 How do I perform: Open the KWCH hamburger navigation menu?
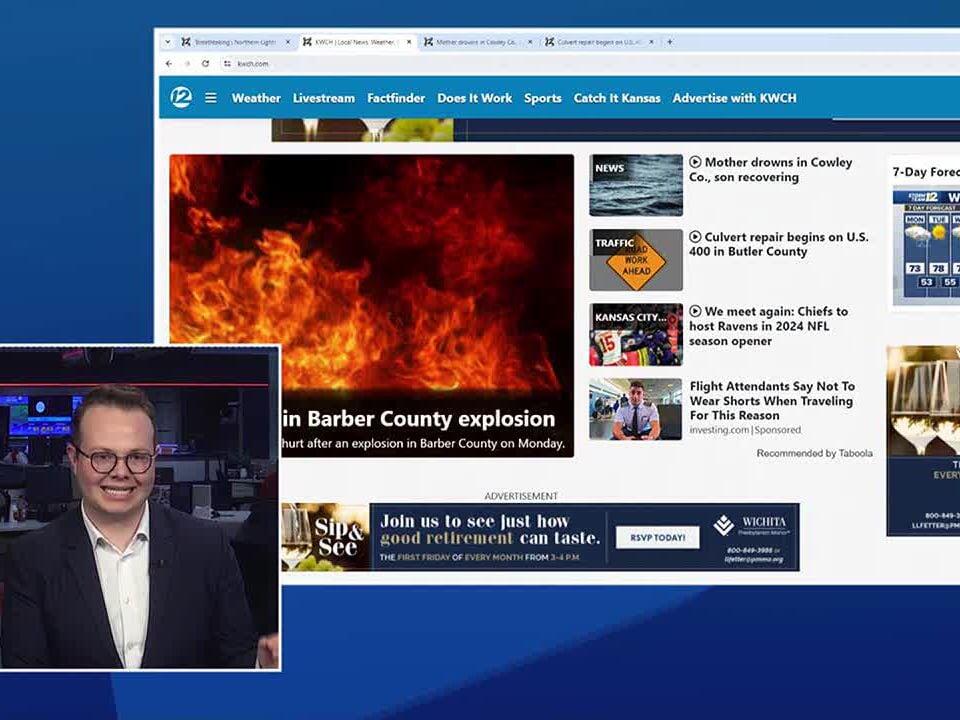point(210,97)
